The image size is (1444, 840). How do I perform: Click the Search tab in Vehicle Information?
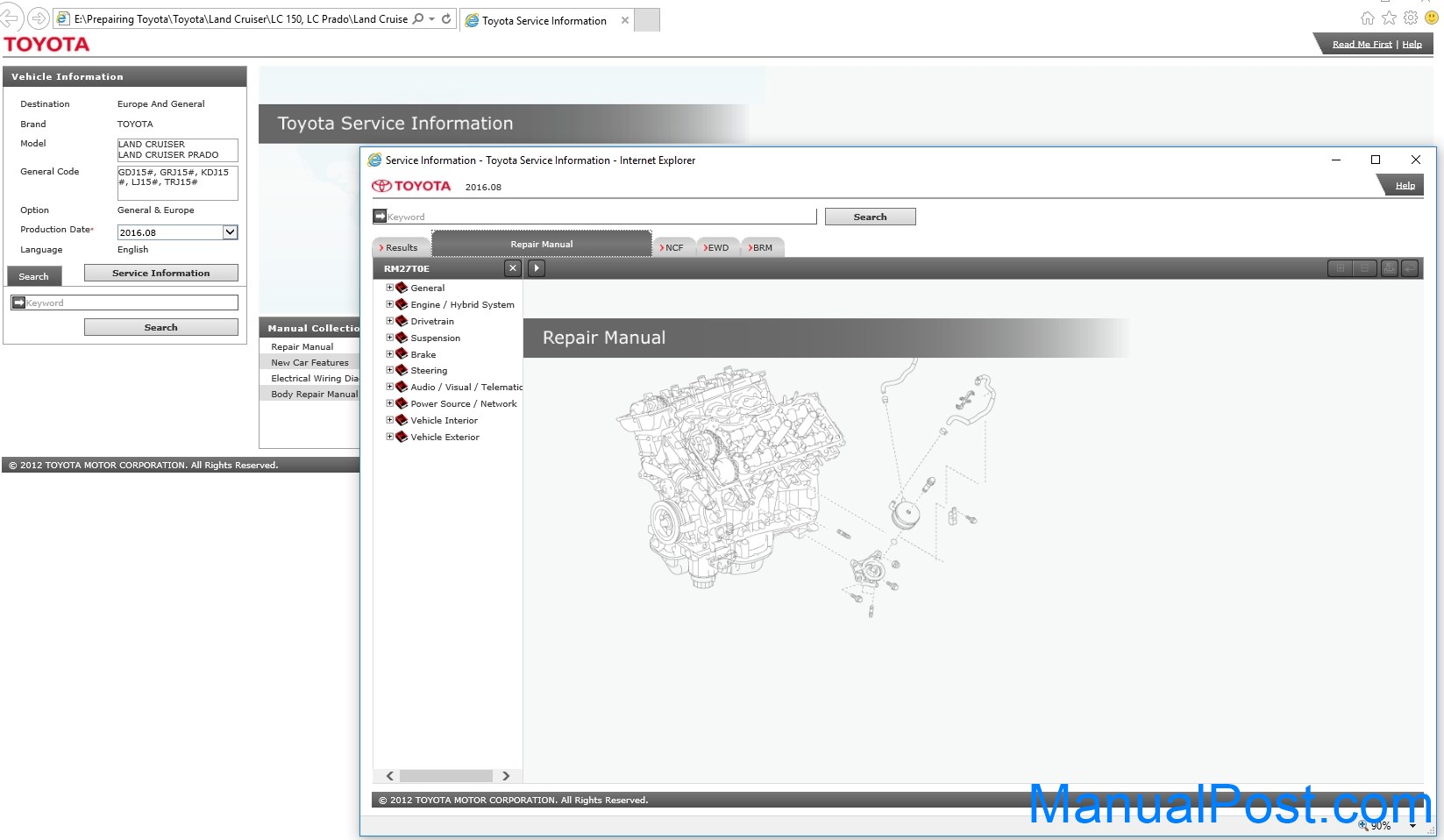tap(33, 276)
